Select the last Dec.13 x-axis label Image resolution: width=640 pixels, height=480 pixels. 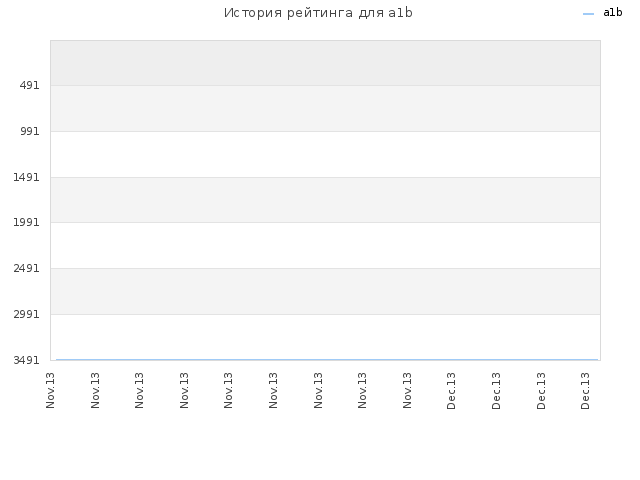point(585,391)
